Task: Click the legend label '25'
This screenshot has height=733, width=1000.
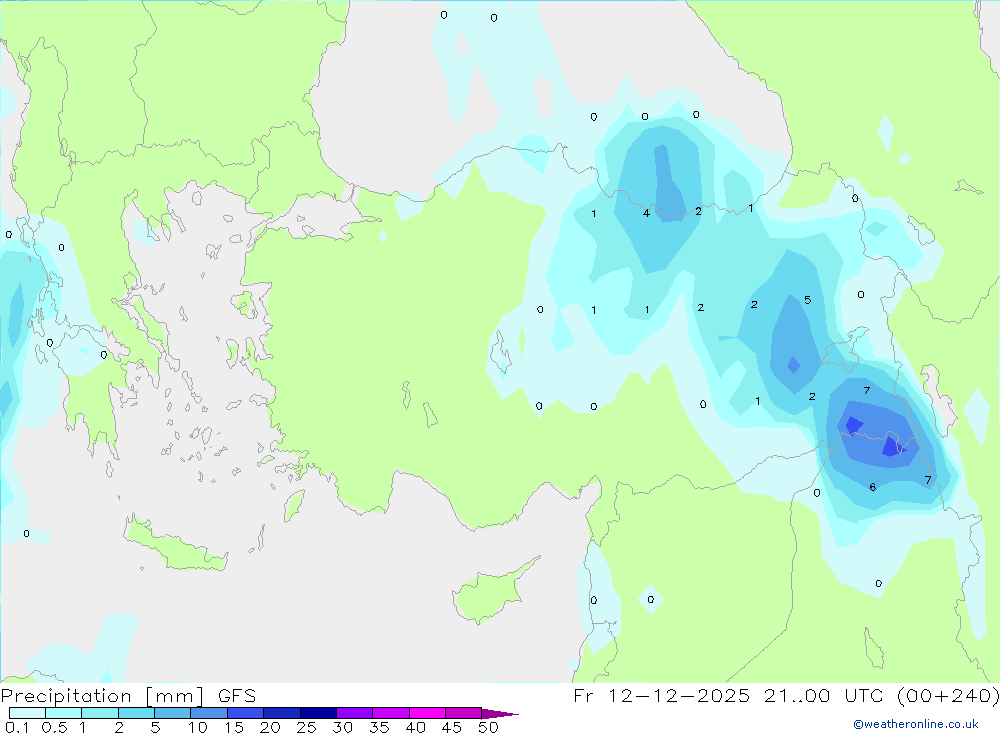Action: (306, 727)
